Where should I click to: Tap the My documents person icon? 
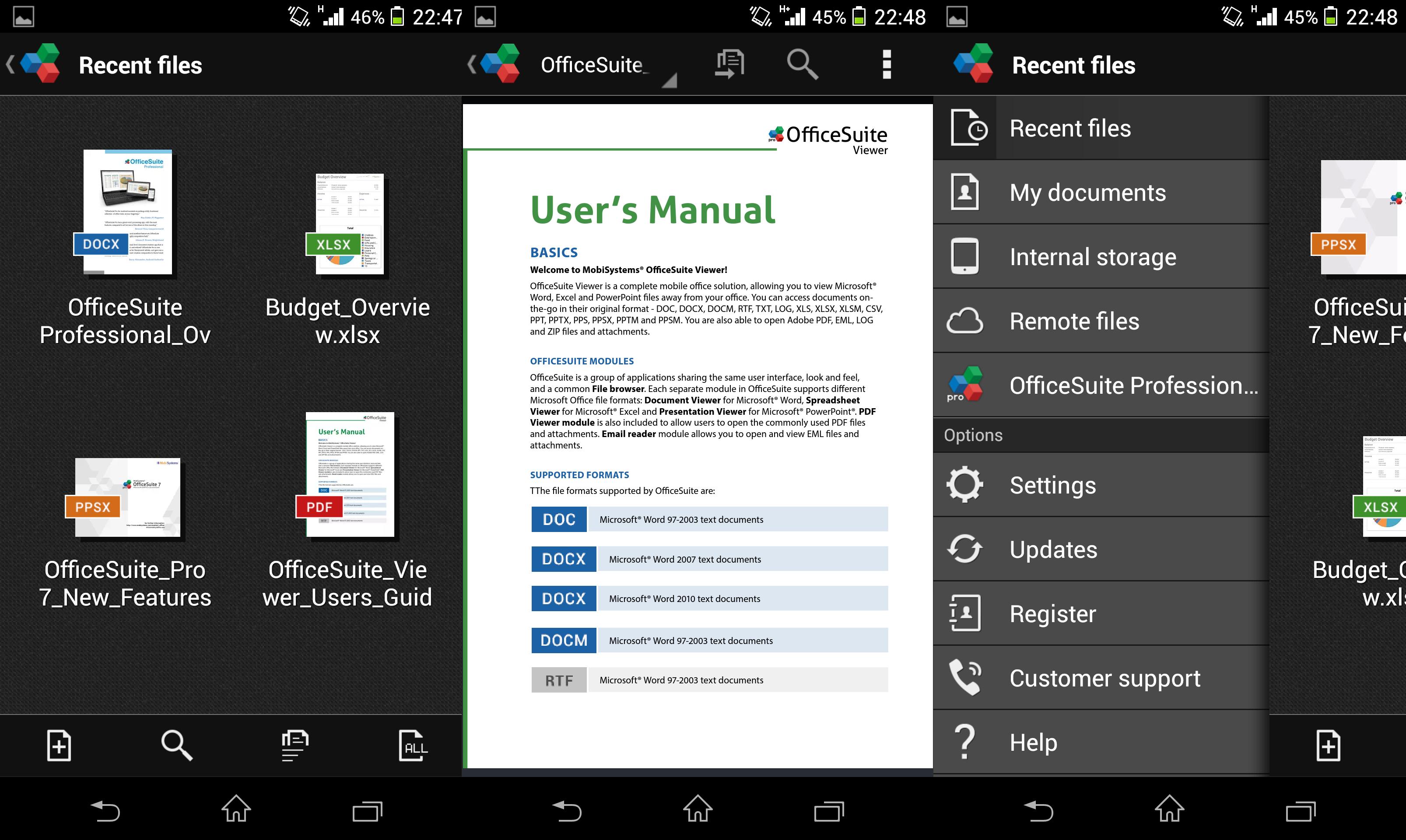point(965,192)
